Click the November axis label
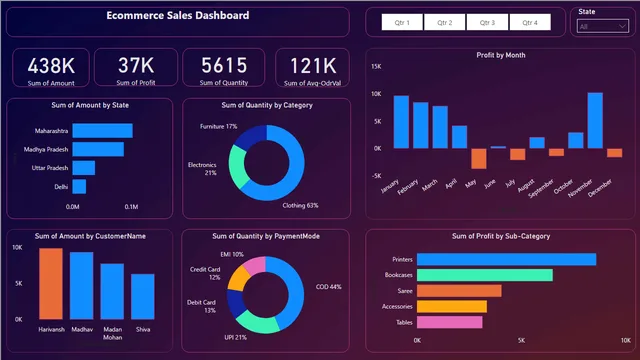 581,188
